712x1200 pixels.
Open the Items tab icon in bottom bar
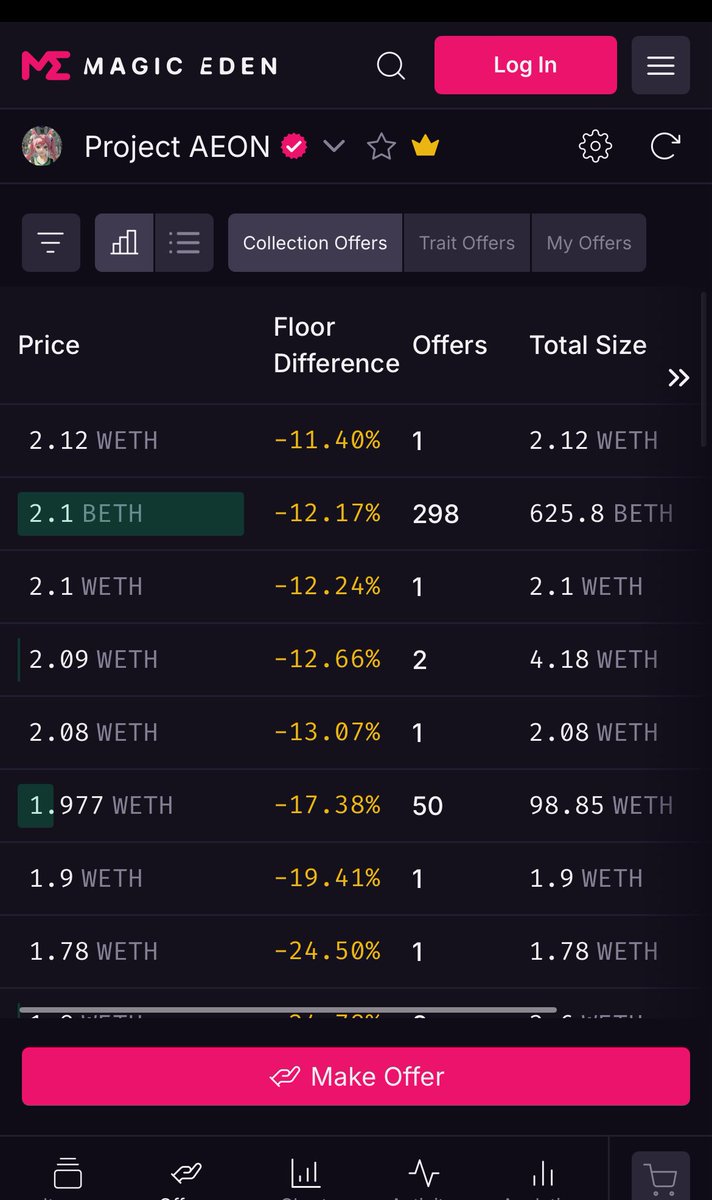tap(67, 1173)
